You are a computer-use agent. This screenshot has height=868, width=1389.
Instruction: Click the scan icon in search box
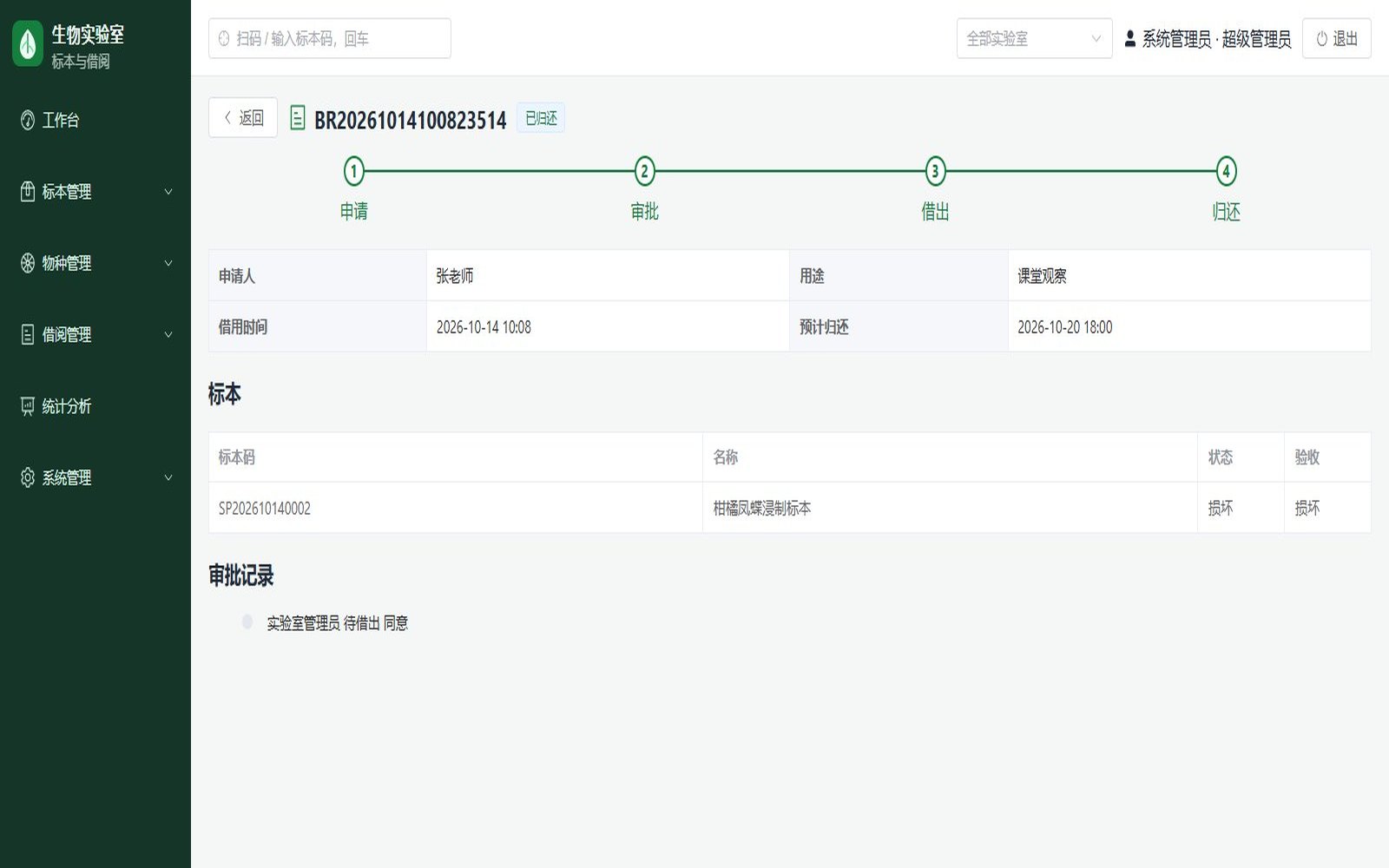[224, 38]
